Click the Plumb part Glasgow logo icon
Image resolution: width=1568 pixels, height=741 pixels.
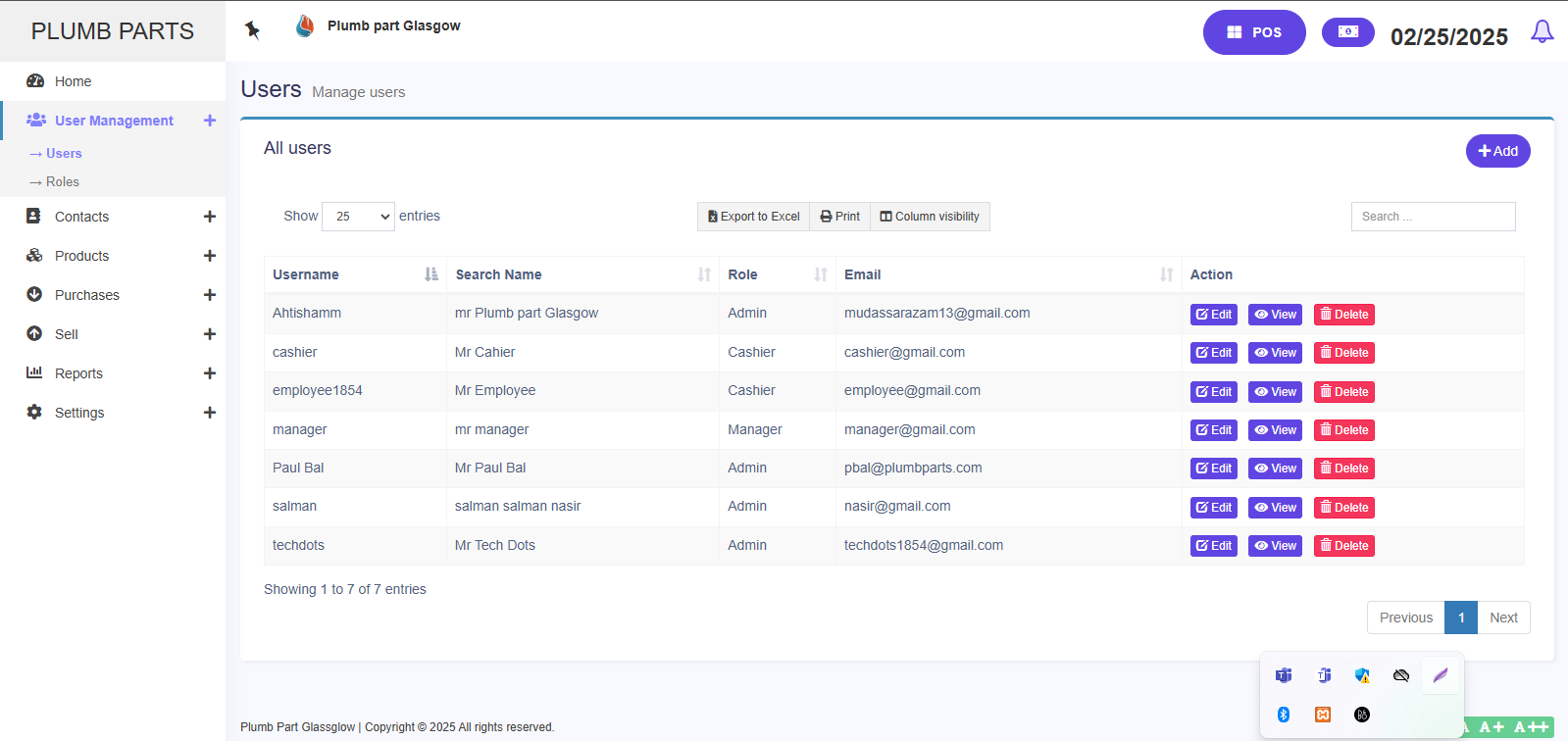[305, 26]
